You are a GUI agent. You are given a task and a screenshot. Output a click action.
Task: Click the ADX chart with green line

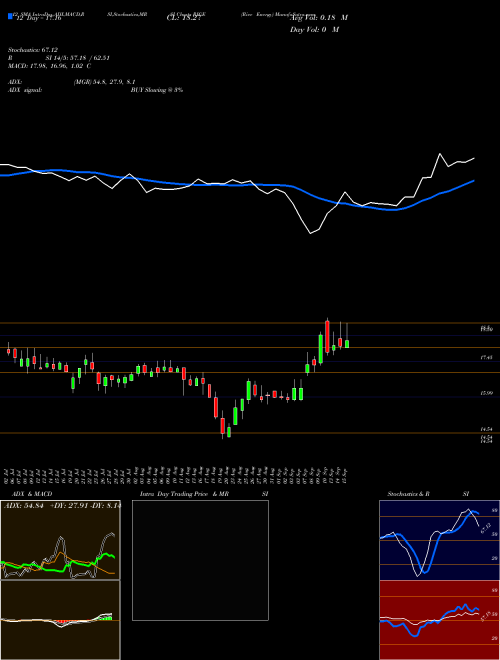[60, 540]
